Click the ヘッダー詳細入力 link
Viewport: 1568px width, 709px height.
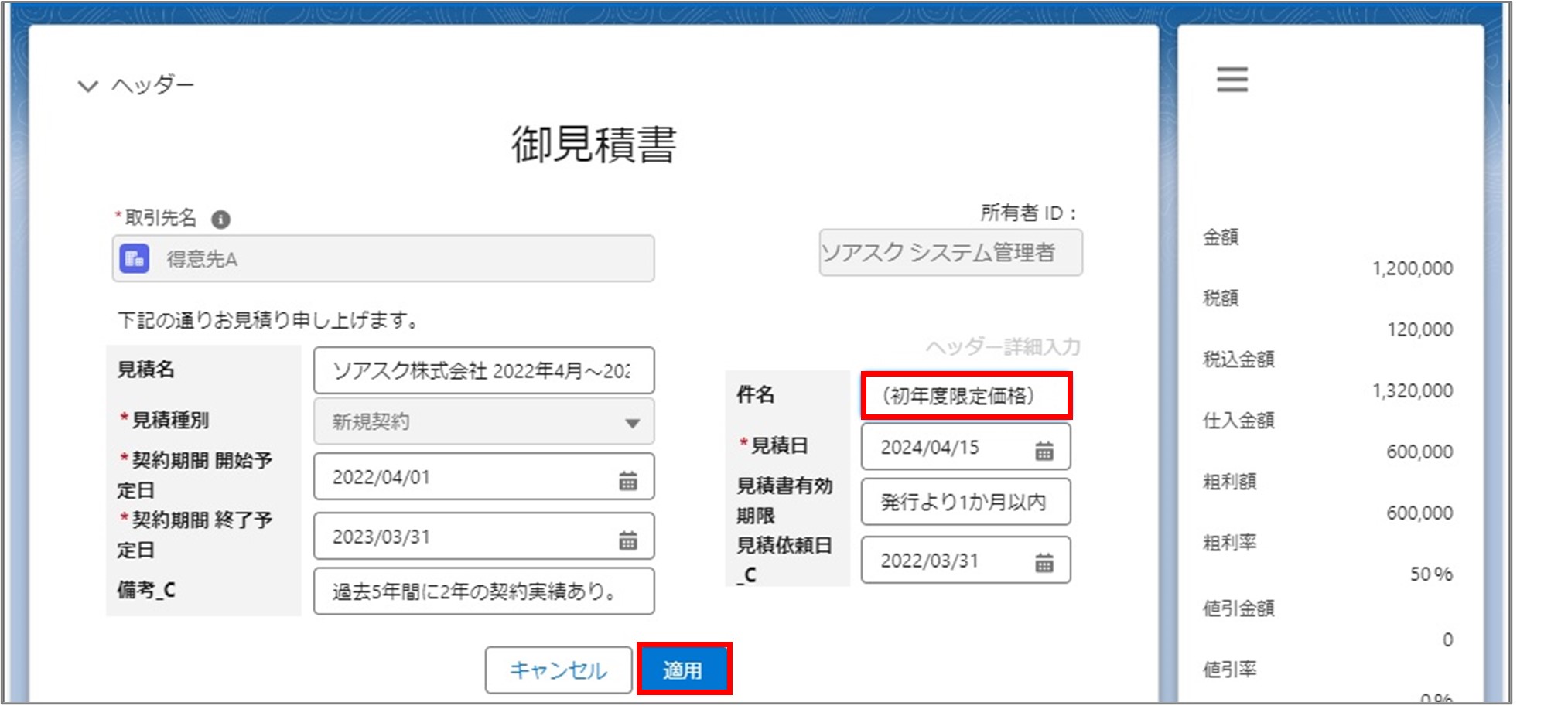pyautogui.click(x=1003, y=347)
